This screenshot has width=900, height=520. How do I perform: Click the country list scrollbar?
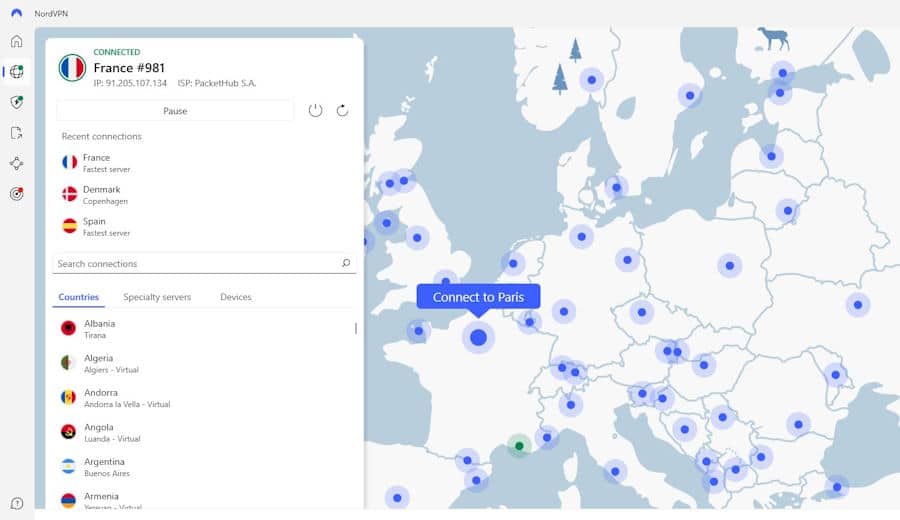pos(356,328)
